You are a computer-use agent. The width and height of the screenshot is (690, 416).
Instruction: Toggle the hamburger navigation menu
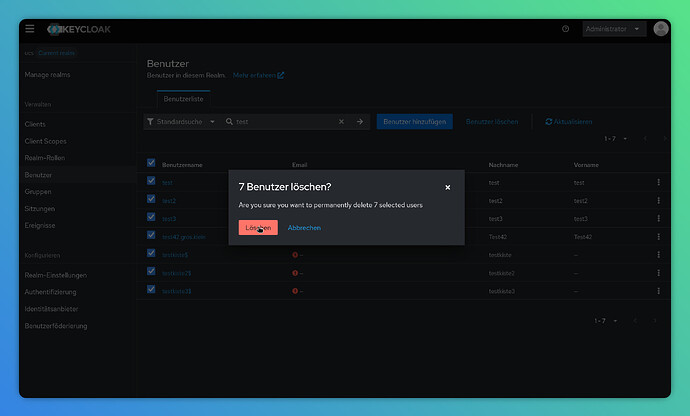pyautogui.click(x=30, y=30)
